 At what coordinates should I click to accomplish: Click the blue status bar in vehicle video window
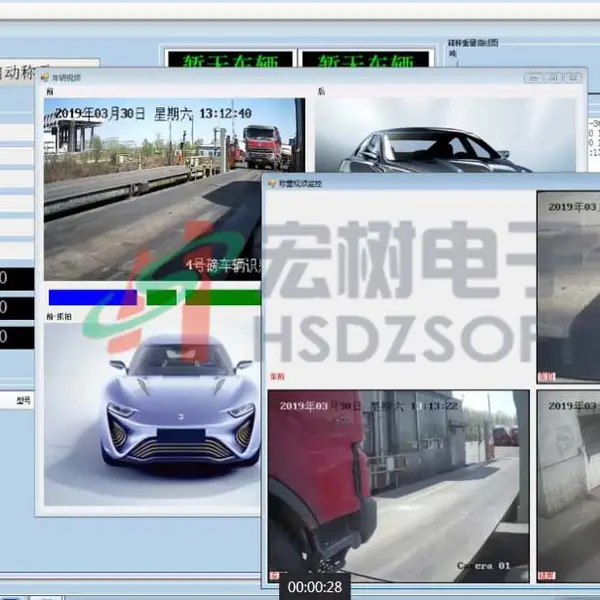click(93, 297)
